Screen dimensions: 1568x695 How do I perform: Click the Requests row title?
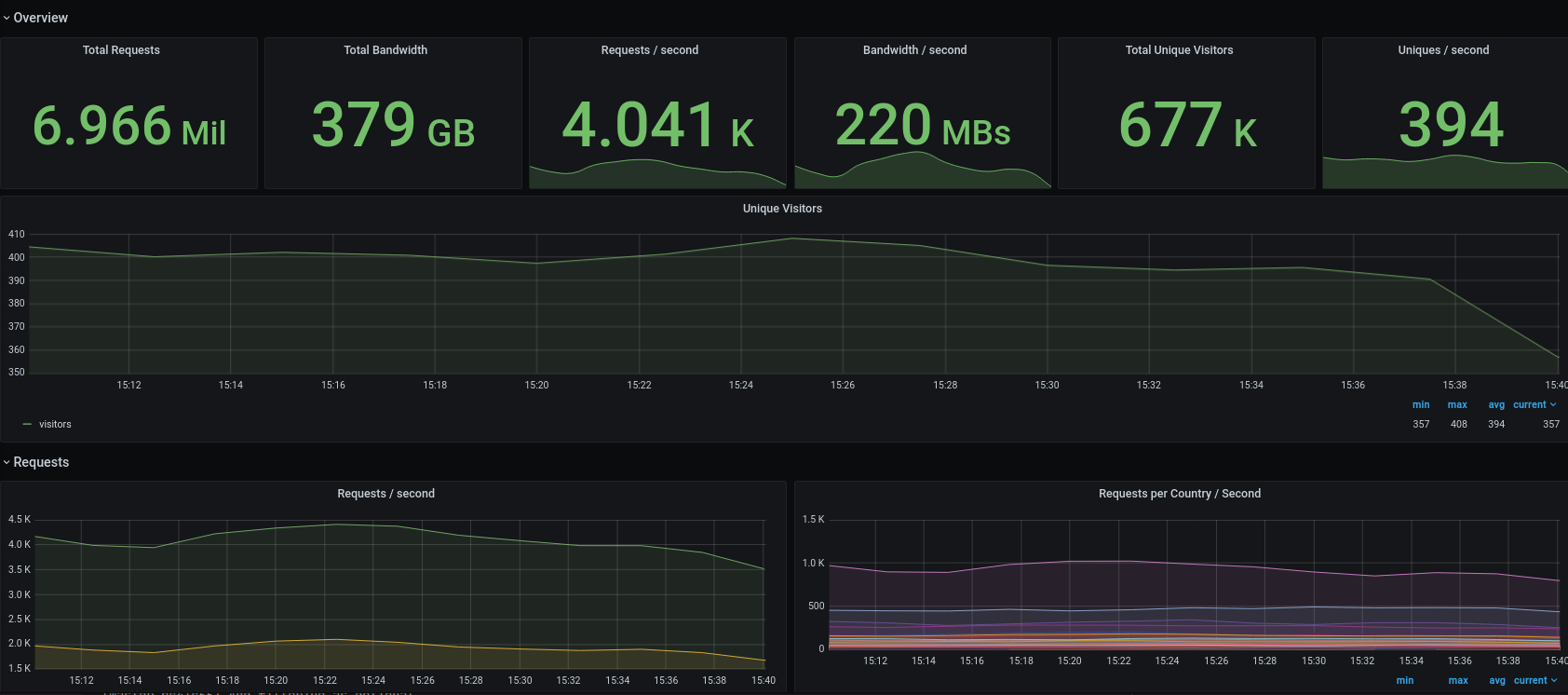point(41,462)
